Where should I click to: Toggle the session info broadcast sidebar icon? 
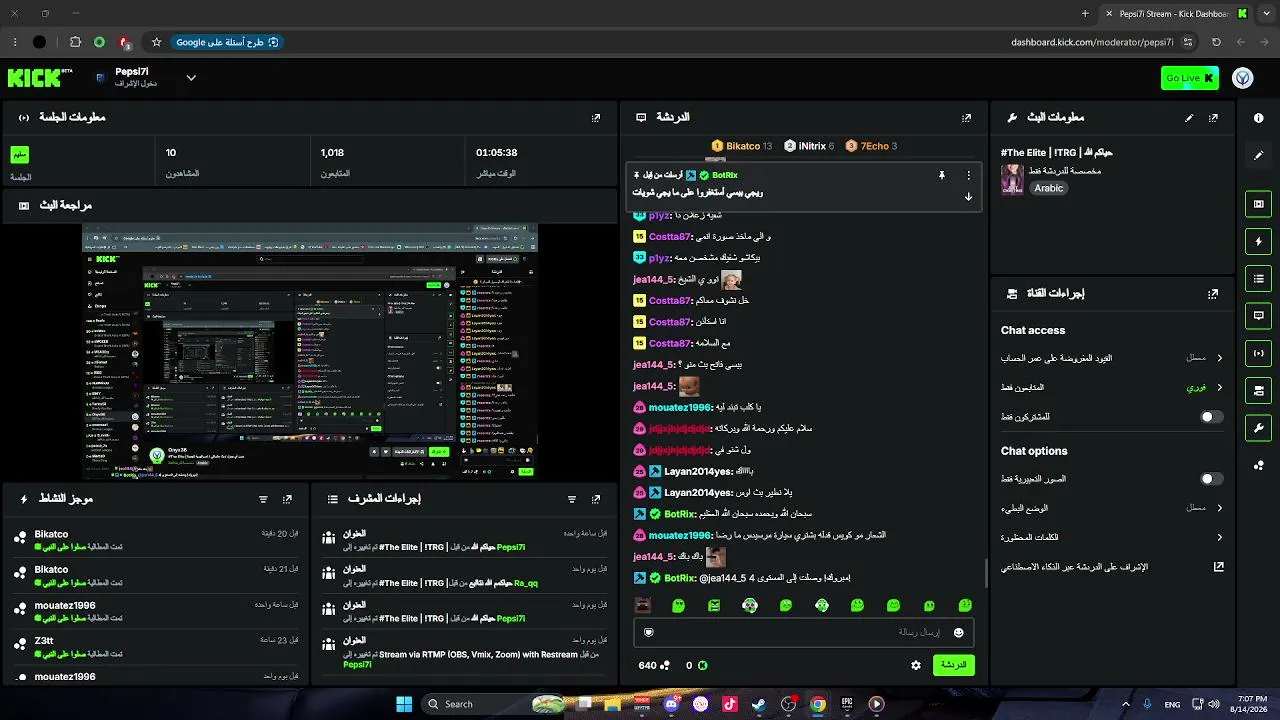(1258, 353)
